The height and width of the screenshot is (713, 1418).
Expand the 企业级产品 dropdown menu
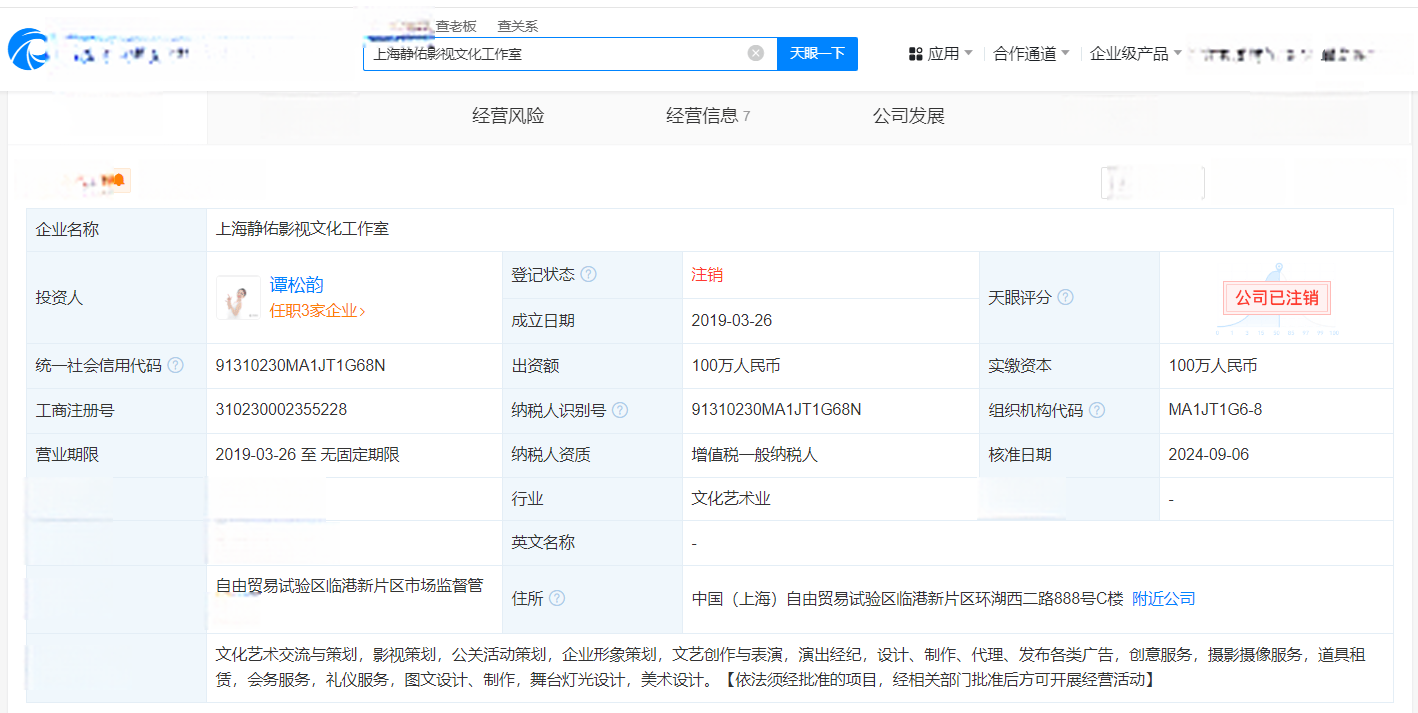pos(1136,53)
